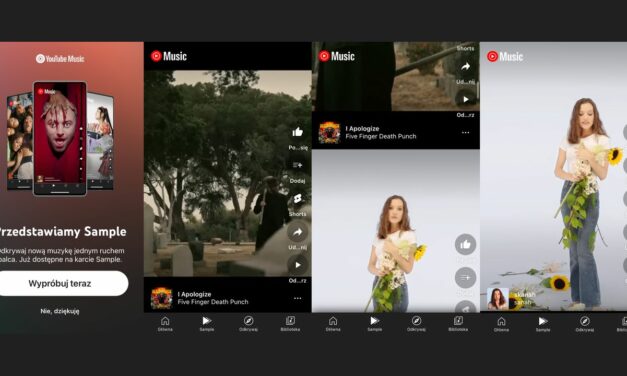Click the YouTube Music logo on intro screen

60,59
